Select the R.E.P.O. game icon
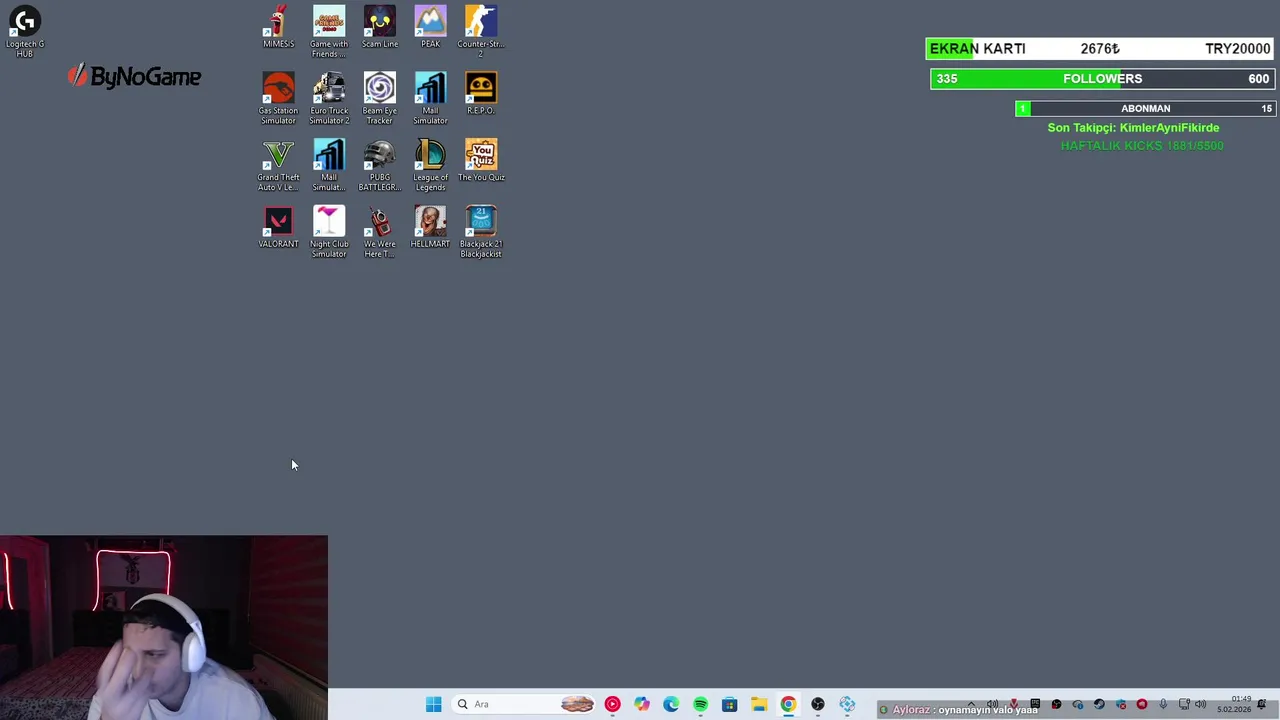 pos(481,93)
